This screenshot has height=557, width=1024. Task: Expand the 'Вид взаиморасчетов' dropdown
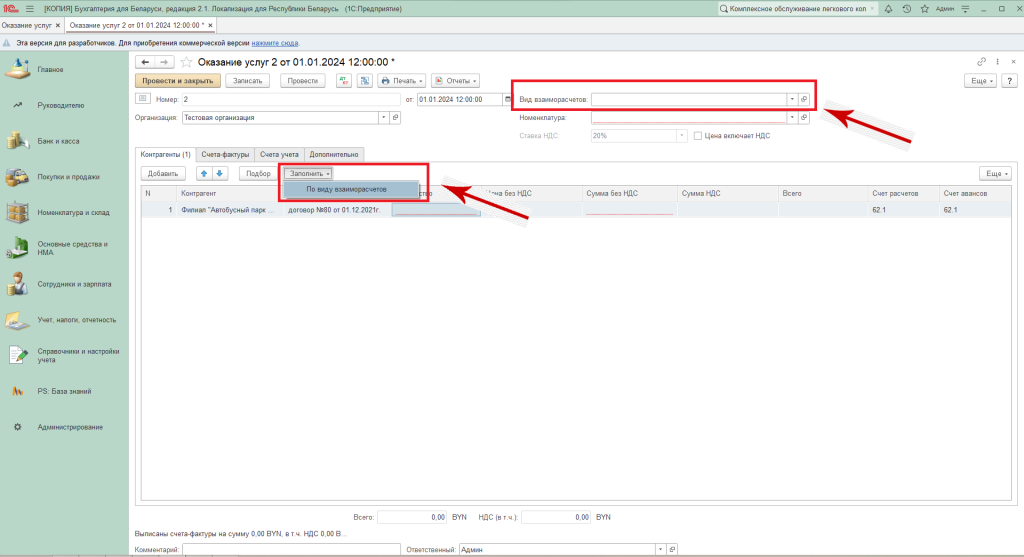(791, 100)
